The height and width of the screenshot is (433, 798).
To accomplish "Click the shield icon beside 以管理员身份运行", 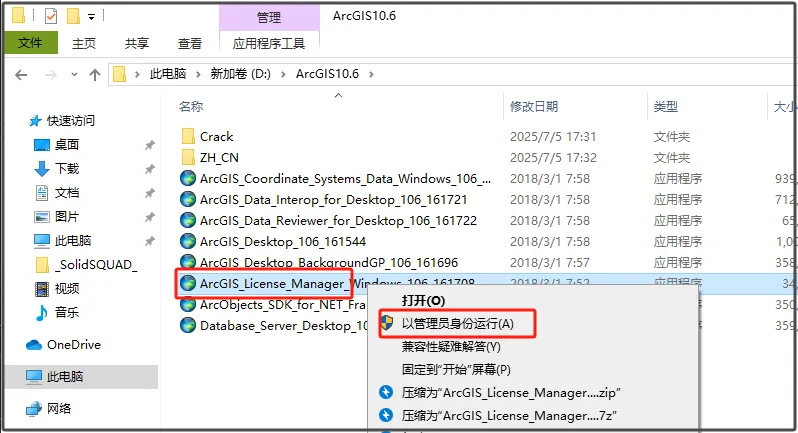I will 387,323.
